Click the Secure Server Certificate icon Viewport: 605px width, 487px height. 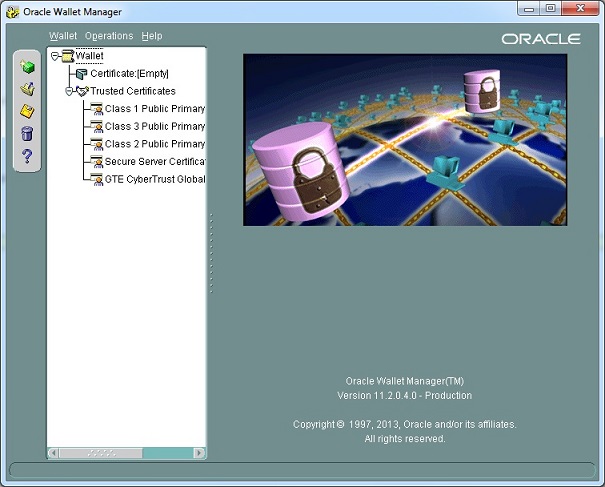pyautogui.click(x=96, y=161)
